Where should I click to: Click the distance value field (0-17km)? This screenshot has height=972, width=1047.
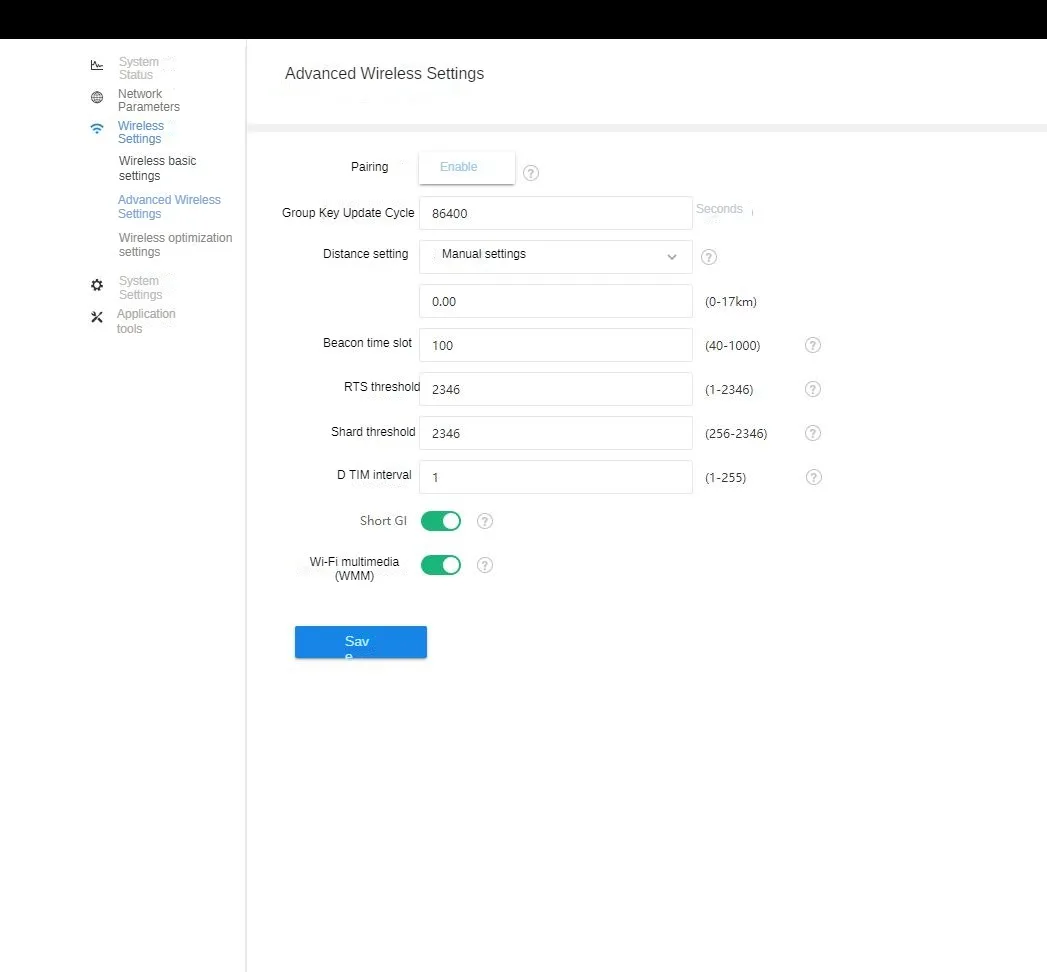click(555, 301)
